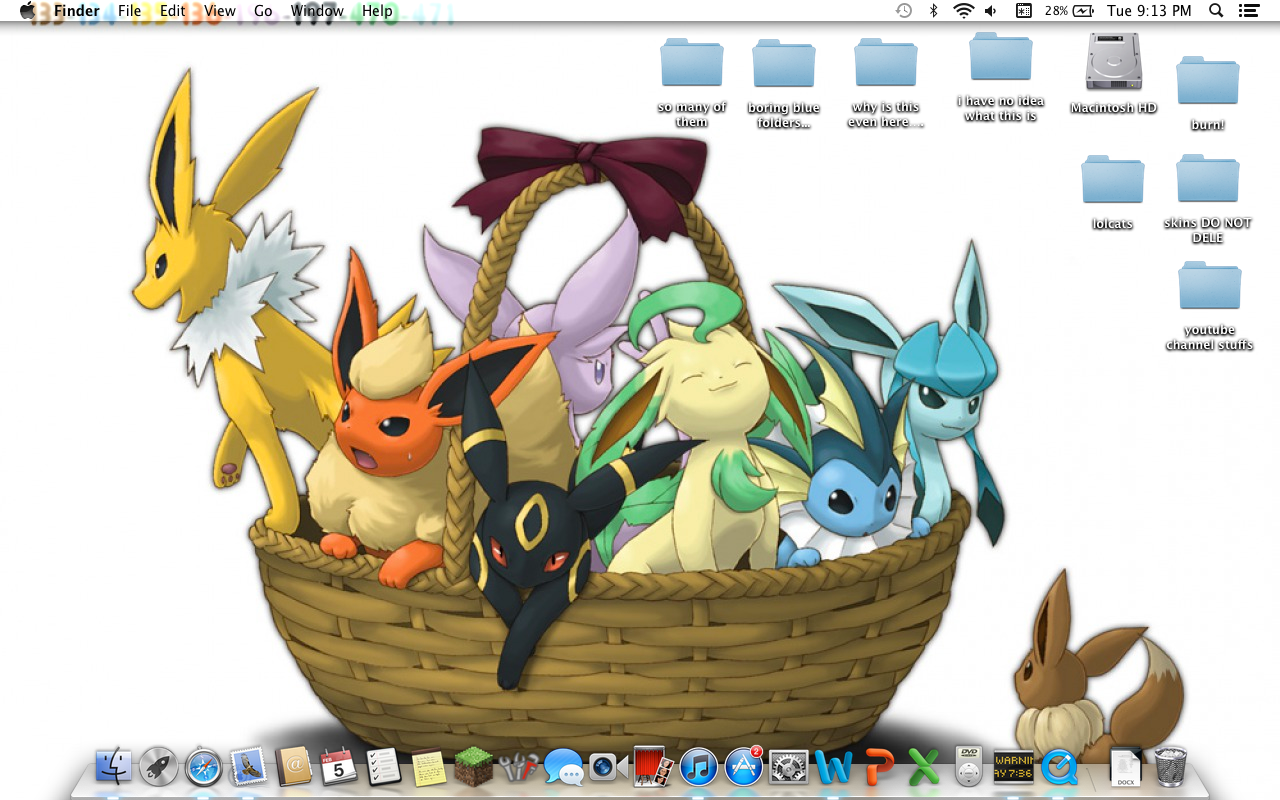Open the App Store with update badge
This screenshot has width=1280, height=800.
(x=744, y=770)
